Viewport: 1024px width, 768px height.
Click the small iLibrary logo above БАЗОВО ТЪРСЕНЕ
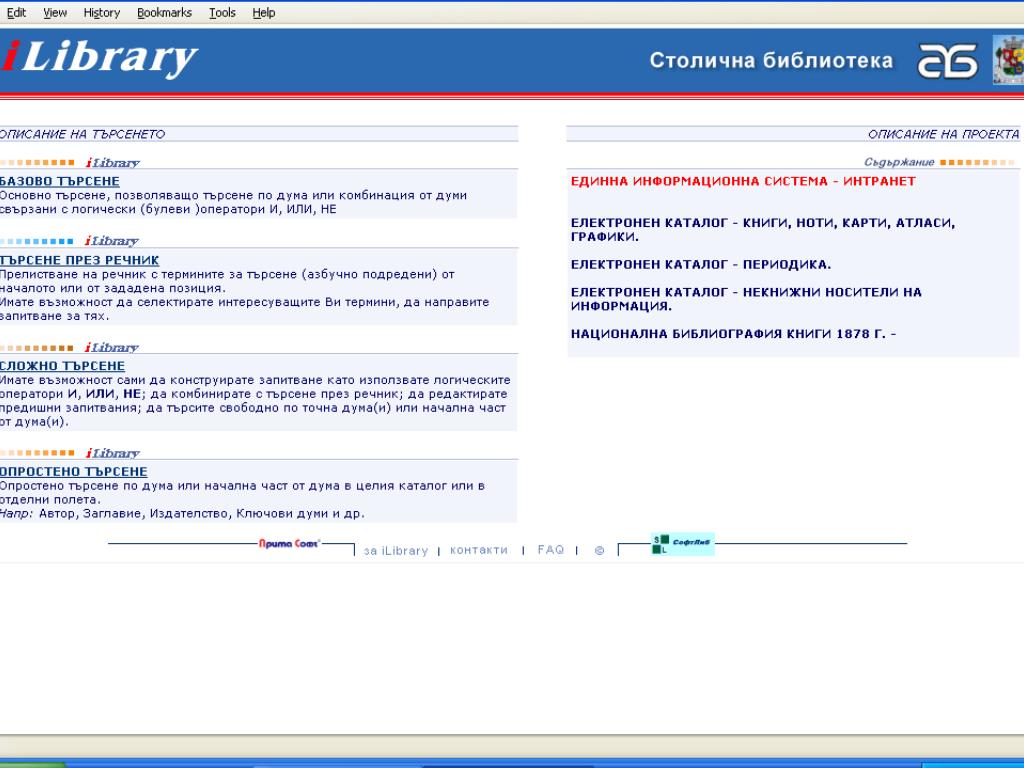112,163
